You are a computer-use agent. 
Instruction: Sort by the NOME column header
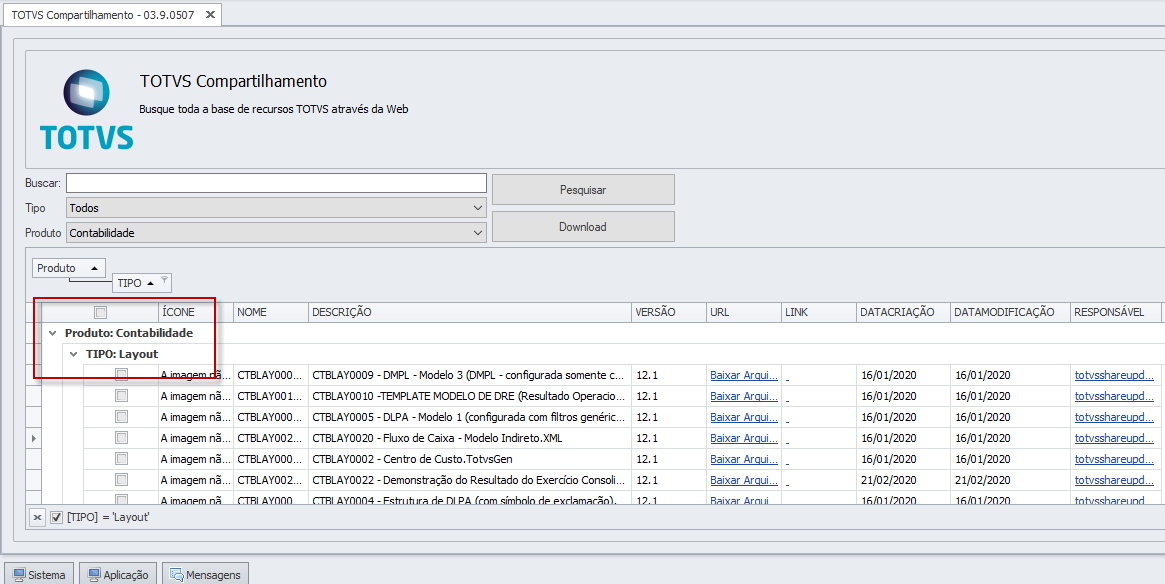[271, 313]
